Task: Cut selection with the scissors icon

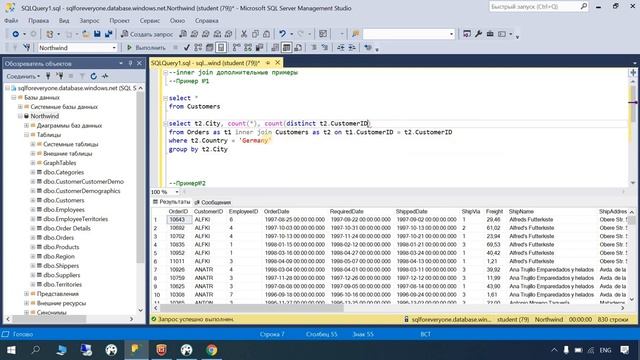Action: click(244, 34)
